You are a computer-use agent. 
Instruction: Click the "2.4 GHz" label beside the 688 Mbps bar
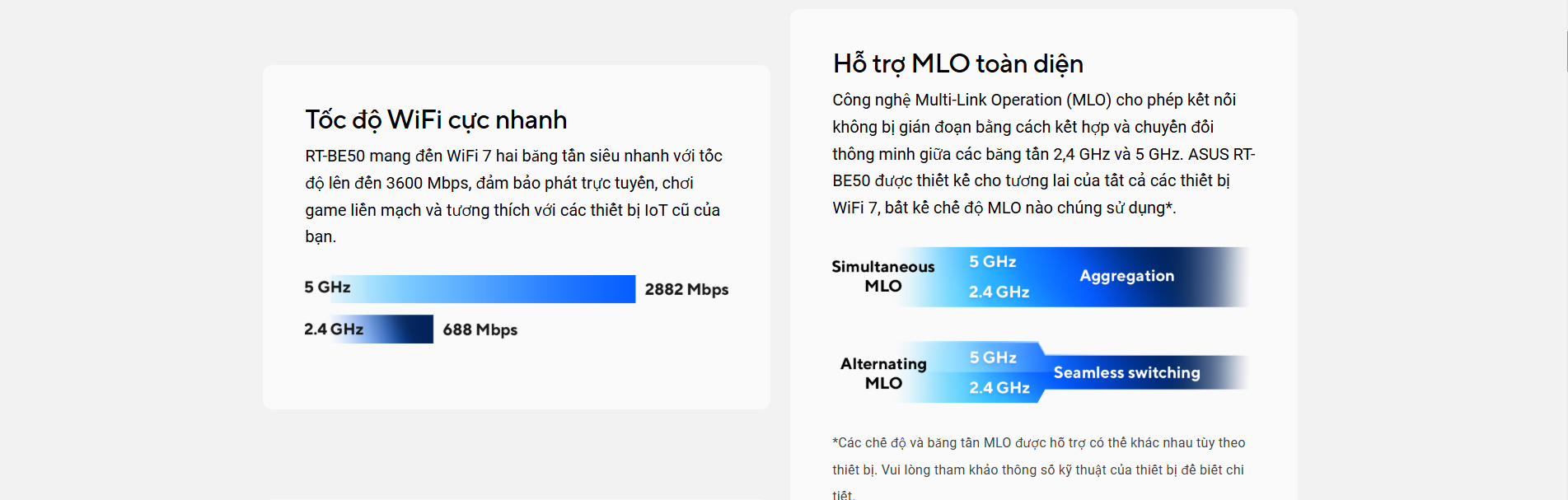(333, 329)
